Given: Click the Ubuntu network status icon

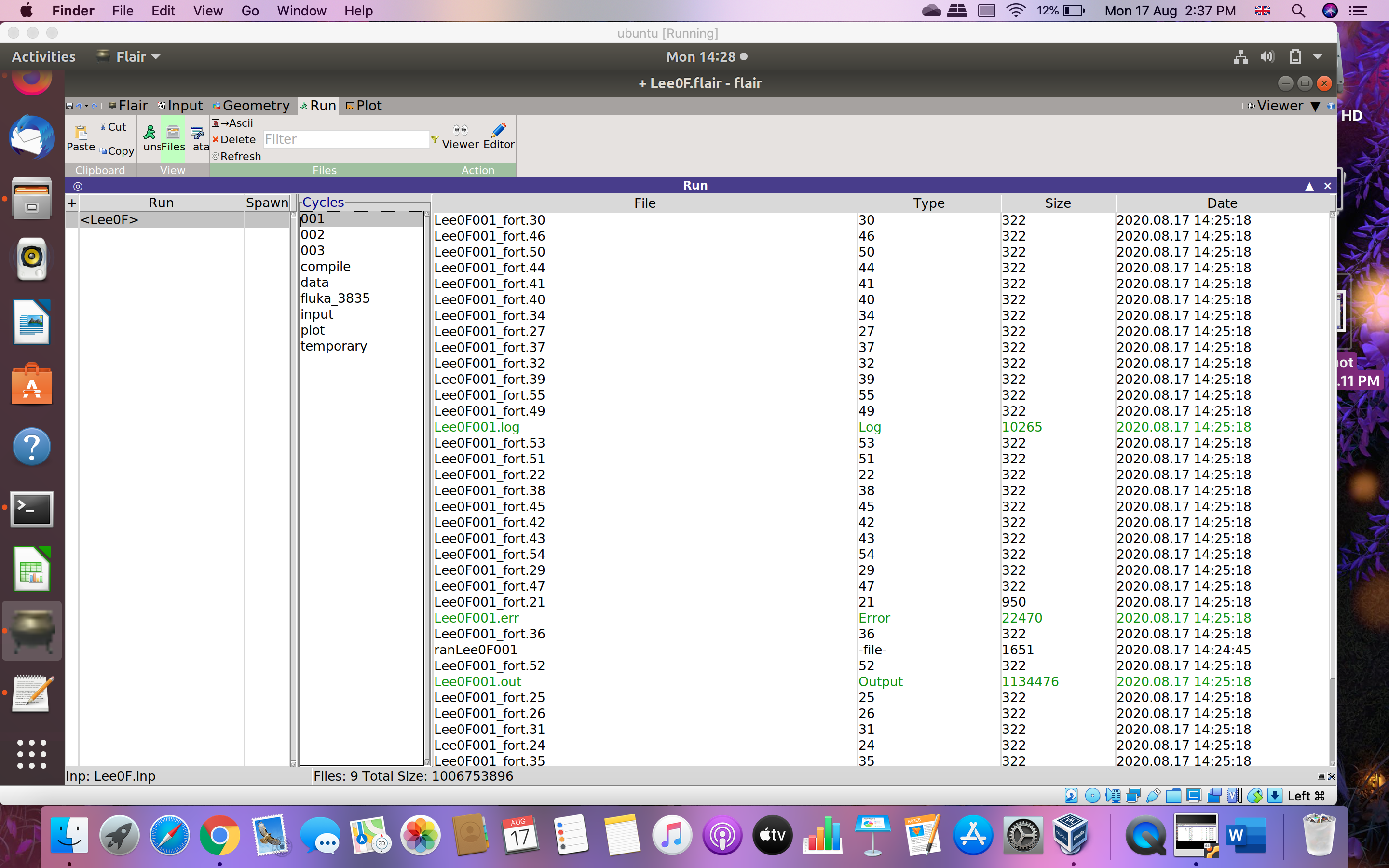Looking at the screenshot, I should (1241, 57).
